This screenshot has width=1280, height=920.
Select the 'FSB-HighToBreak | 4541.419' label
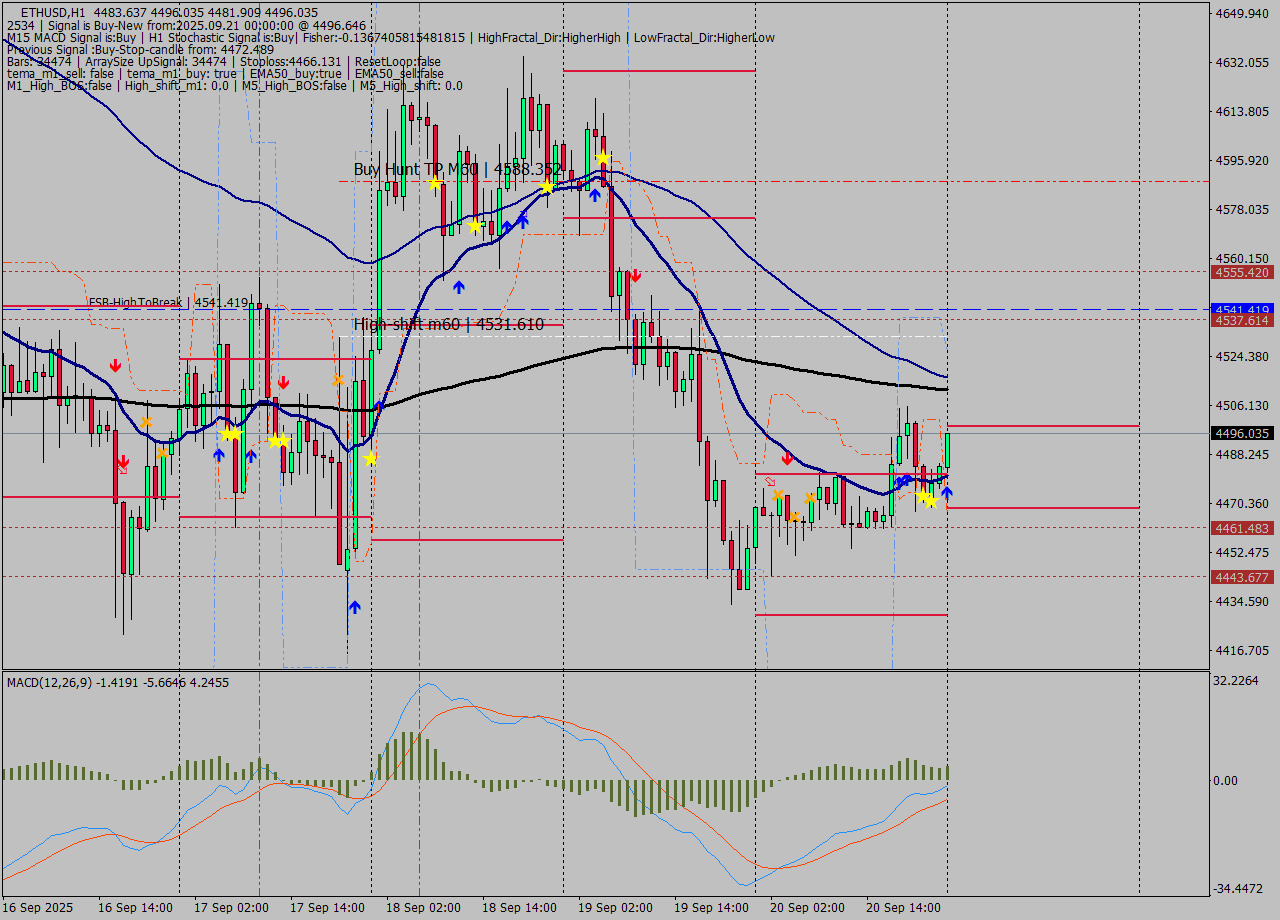(168, 302)
